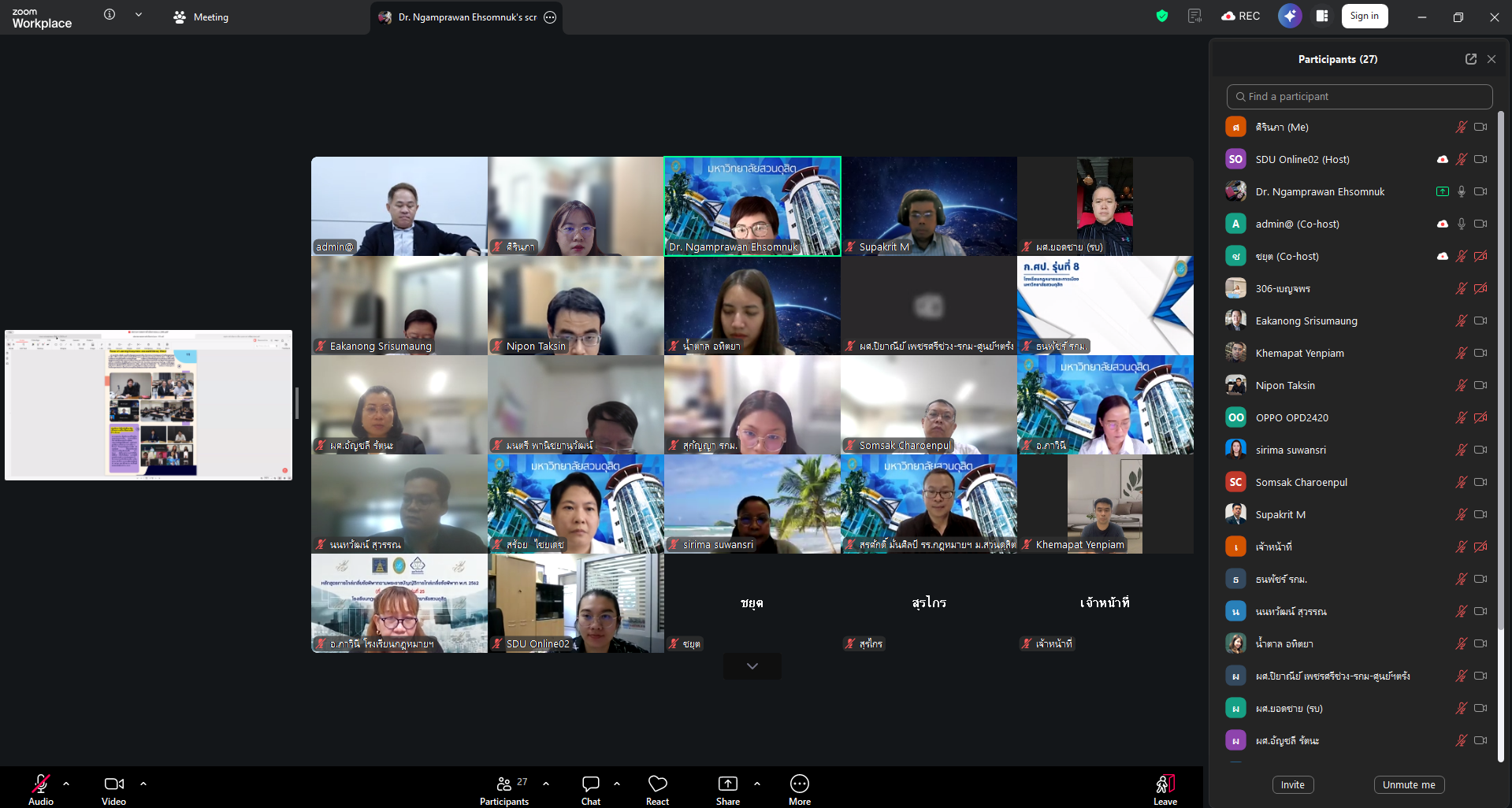The height and width of the screenshot is (808, 1512).
Task: Pop out the Participants panel
Action: coord(1470,59)
